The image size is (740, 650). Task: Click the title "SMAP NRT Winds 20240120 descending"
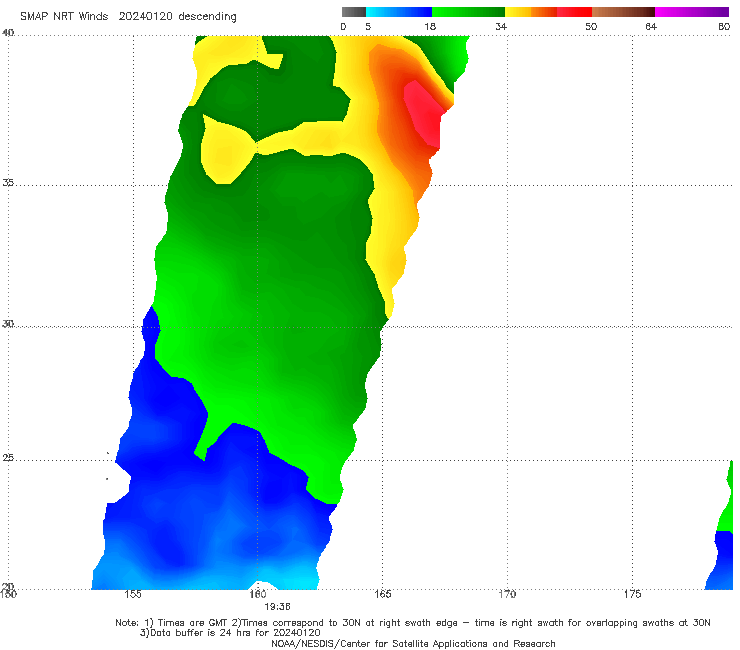128,17
